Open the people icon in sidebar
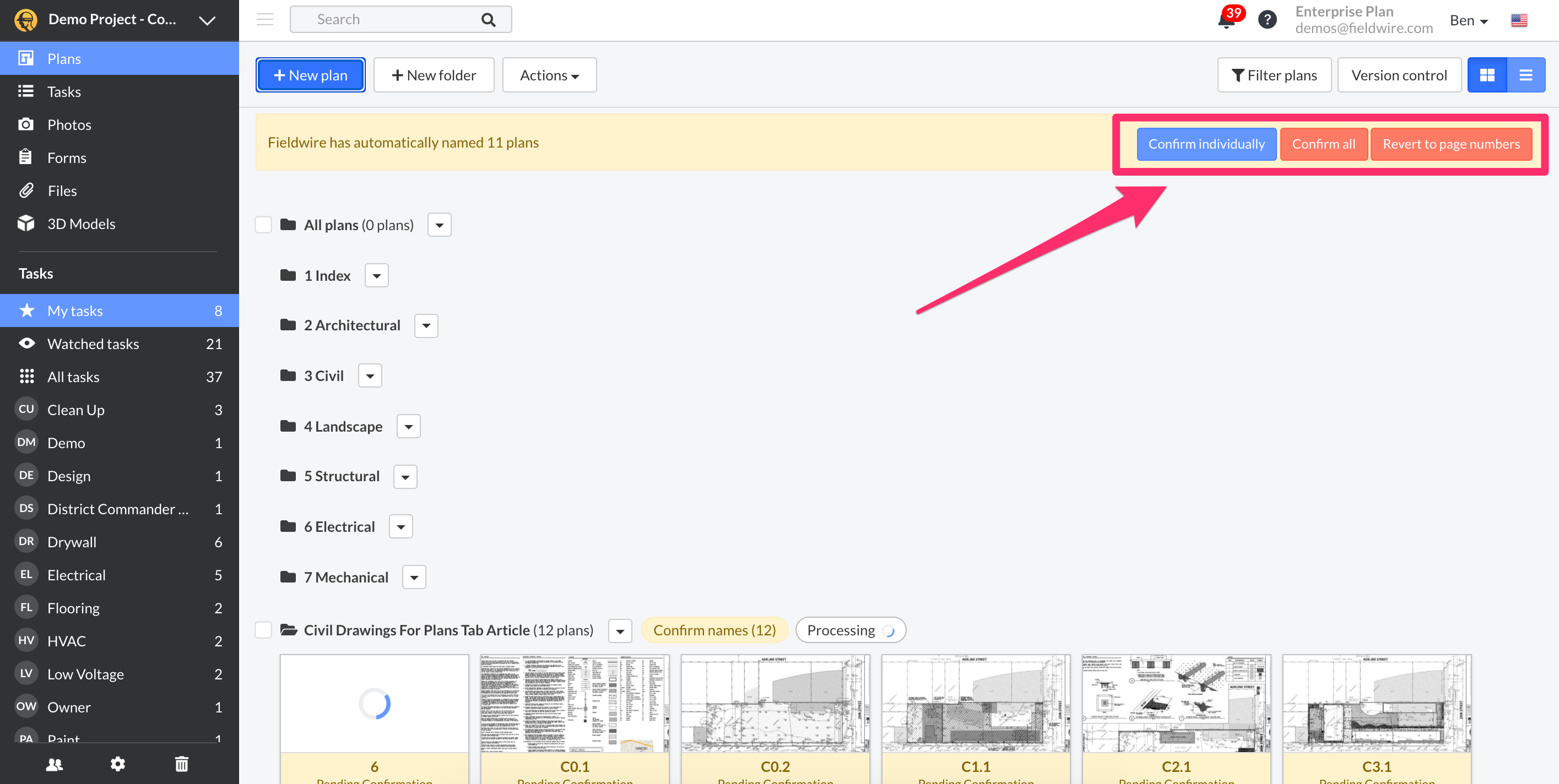 [x=55, y=764]
